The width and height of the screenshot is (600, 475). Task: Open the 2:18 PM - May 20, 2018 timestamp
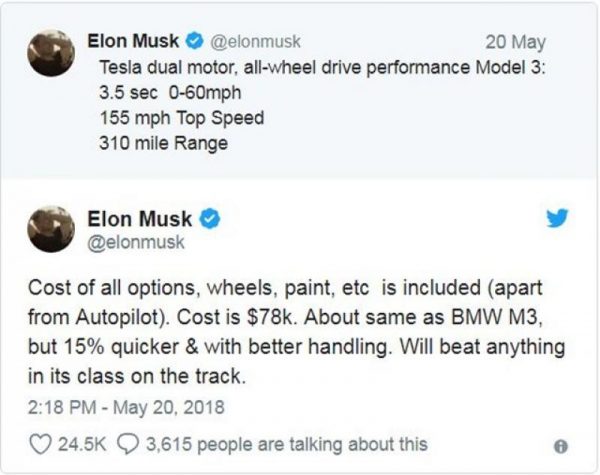click(126, 407)
